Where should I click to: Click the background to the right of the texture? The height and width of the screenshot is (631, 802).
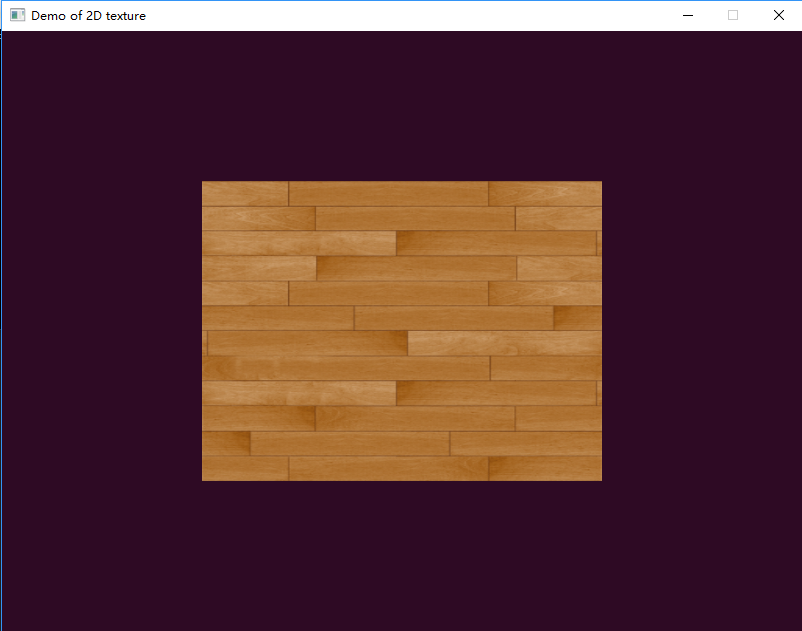(x=700, y=330)
